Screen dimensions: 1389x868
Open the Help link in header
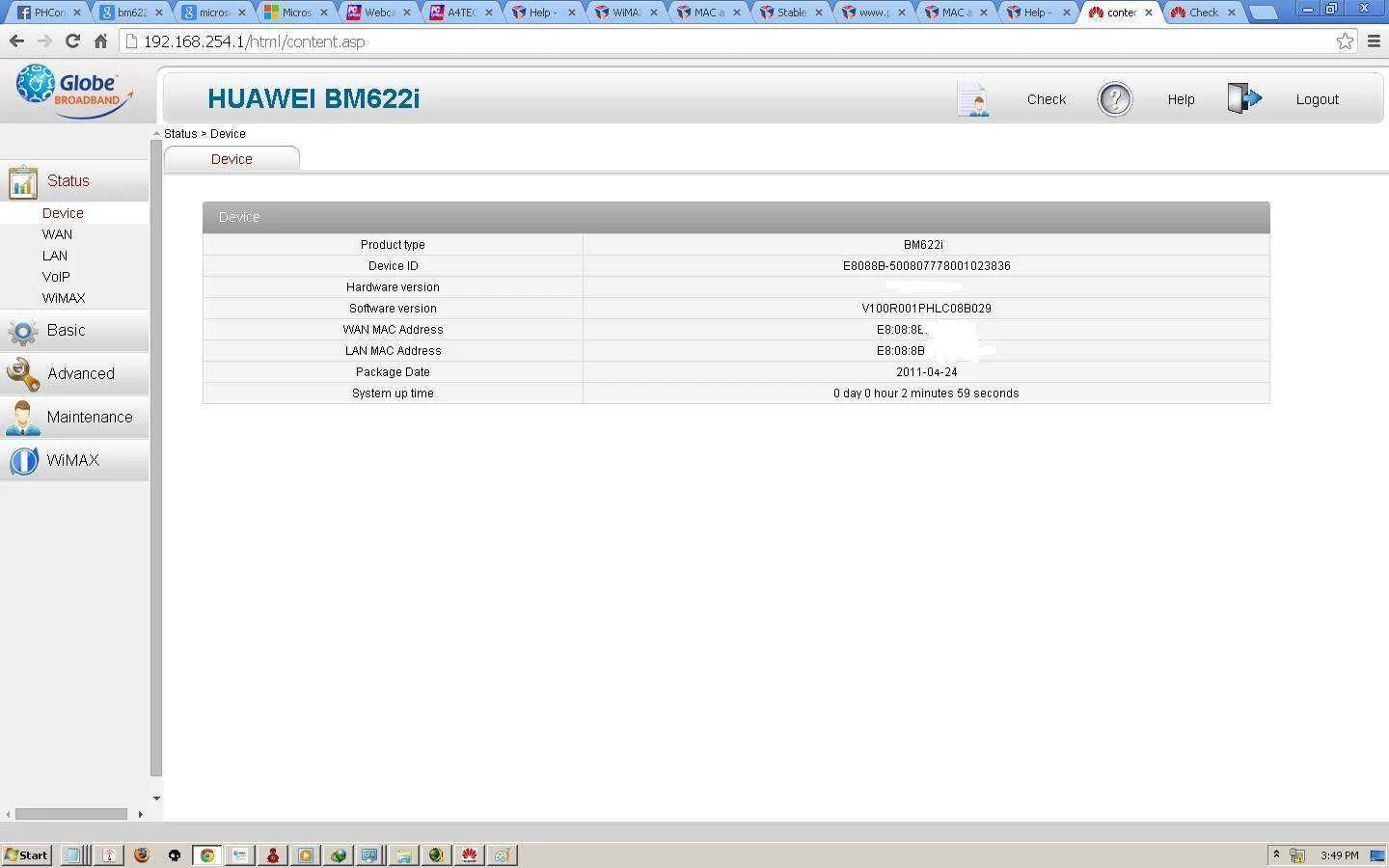[x=1181, y=99]
